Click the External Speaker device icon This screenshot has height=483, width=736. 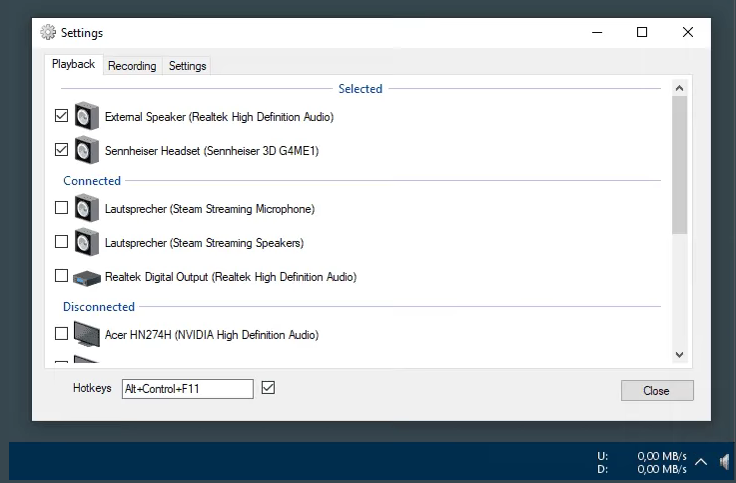pos(87,116)
